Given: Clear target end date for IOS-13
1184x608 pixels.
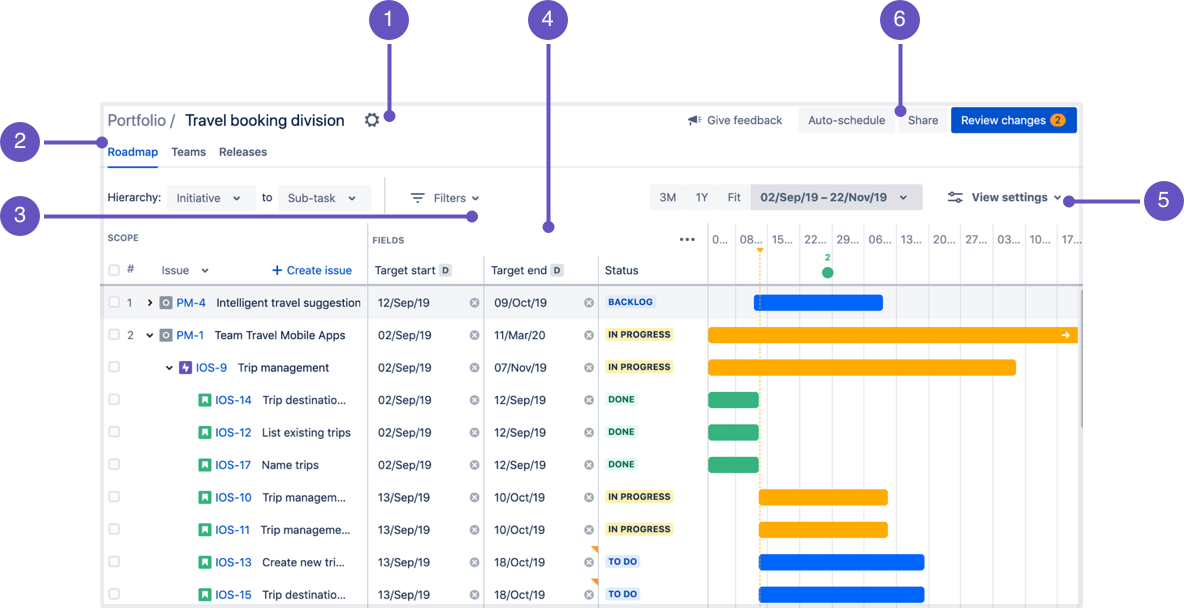Looking at the screenshot, I should click(x=589, y=563).
